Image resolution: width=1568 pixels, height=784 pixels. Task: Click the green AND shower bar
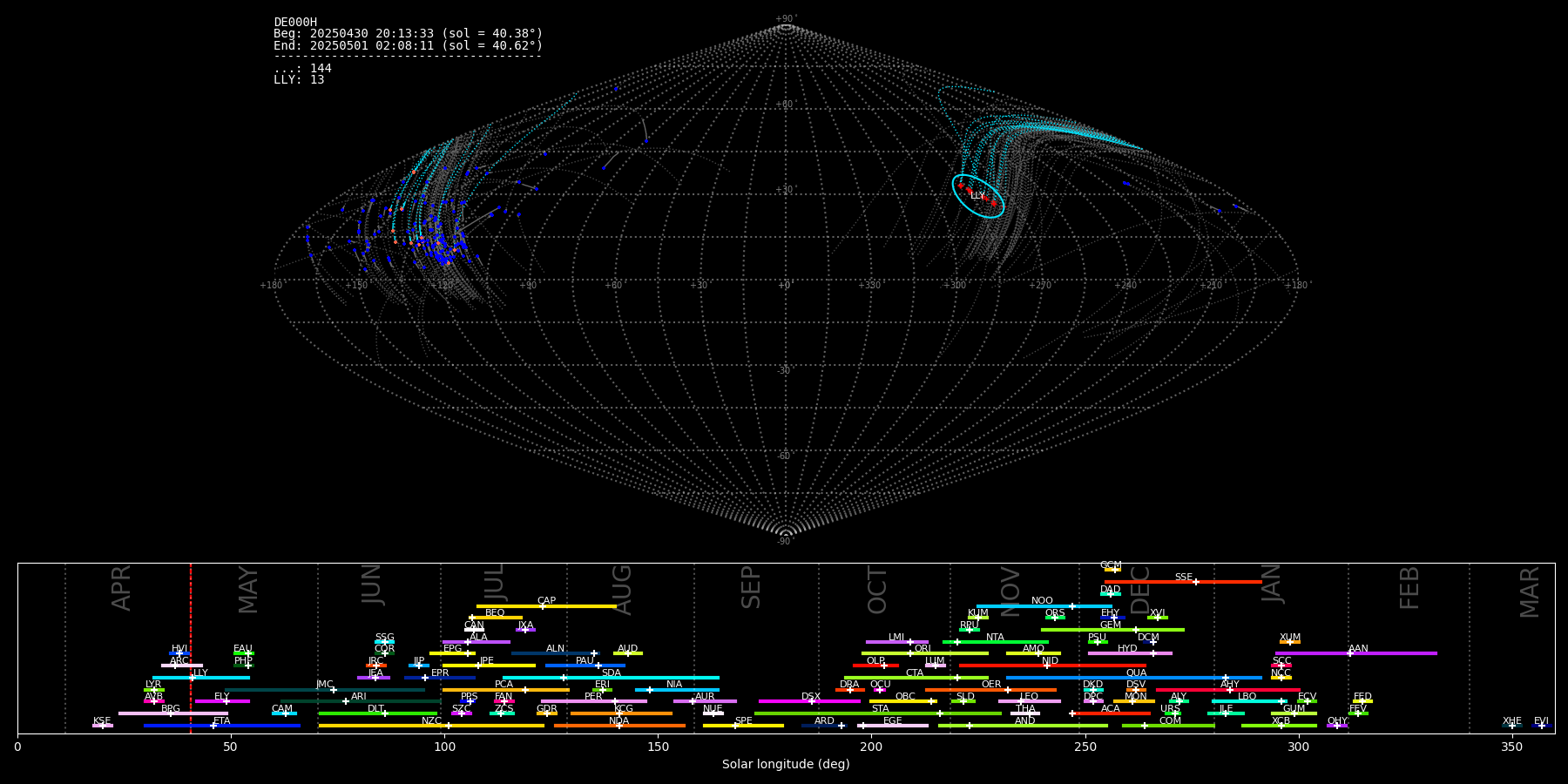click(x=1023, y=726)
